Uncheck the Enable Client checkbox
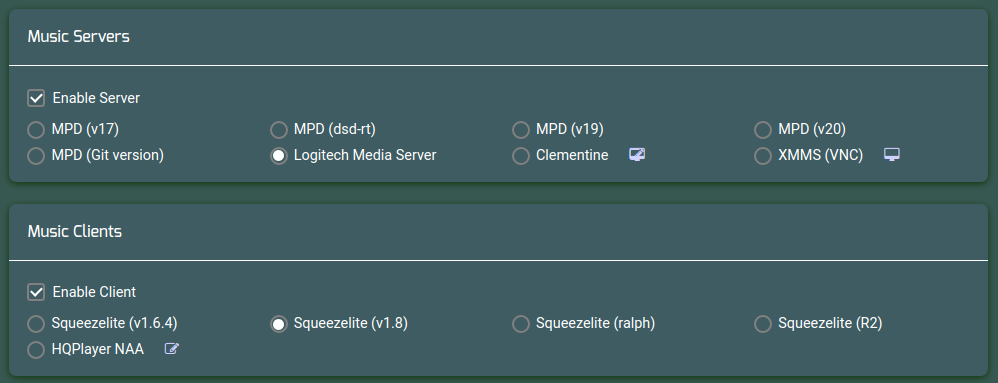 tap(36, 292)
